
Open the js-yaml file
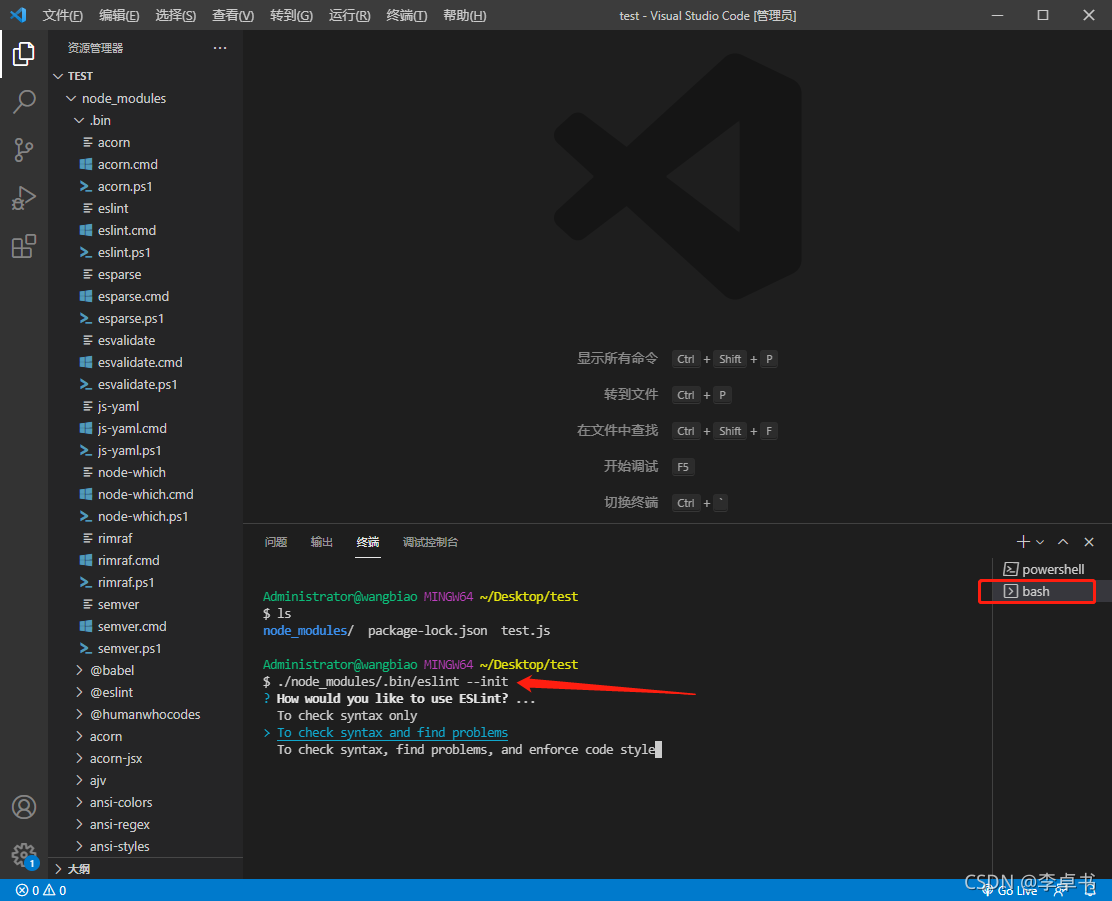118,406
